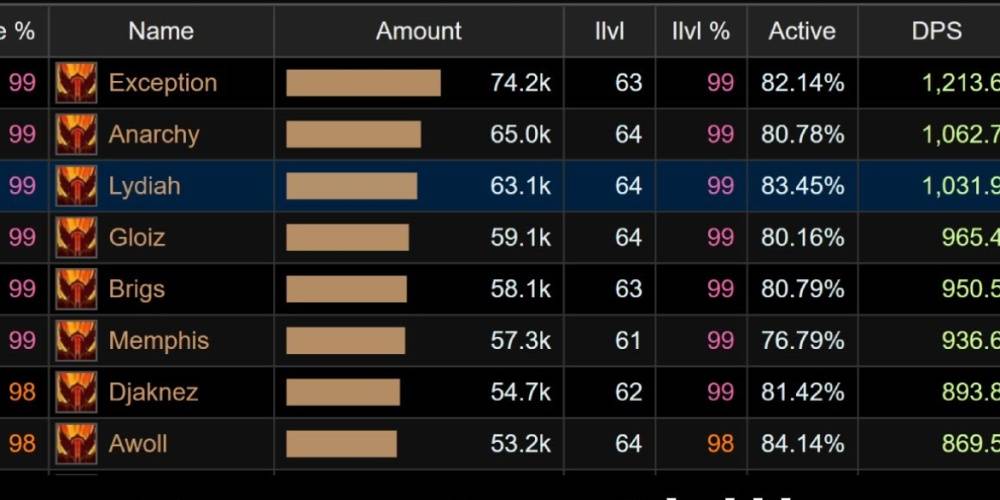Click Exception's 74.2k damage amount bar
Screen dimensions: 1000x500
pos(363,83)
